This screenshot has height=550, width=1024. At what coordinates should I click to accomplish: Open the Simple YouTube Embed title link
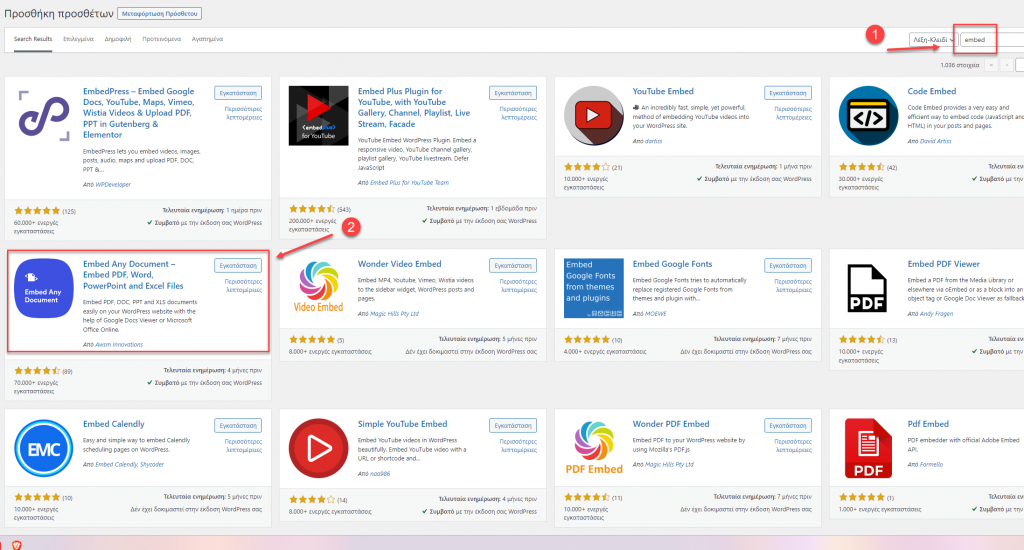pyautogui.click(x=402, y=424)
